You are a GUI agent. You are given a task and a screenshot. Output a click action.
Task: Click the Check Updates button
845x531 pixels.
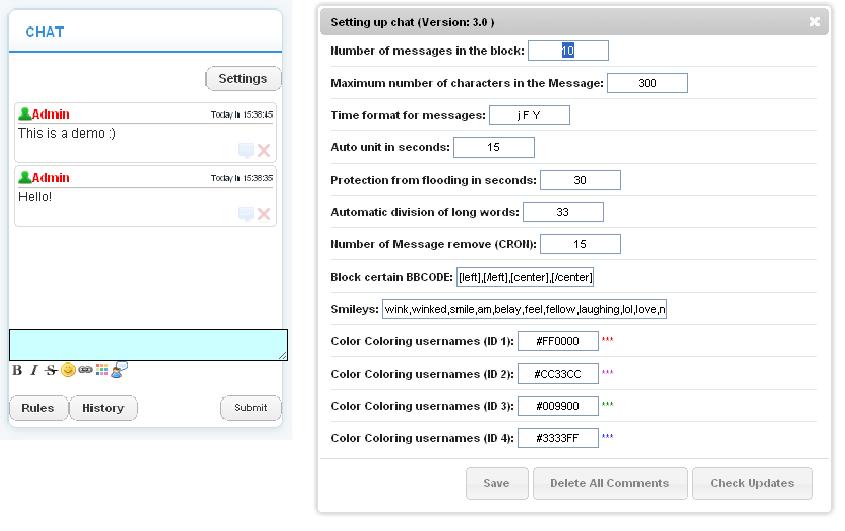tap(752, 483)
